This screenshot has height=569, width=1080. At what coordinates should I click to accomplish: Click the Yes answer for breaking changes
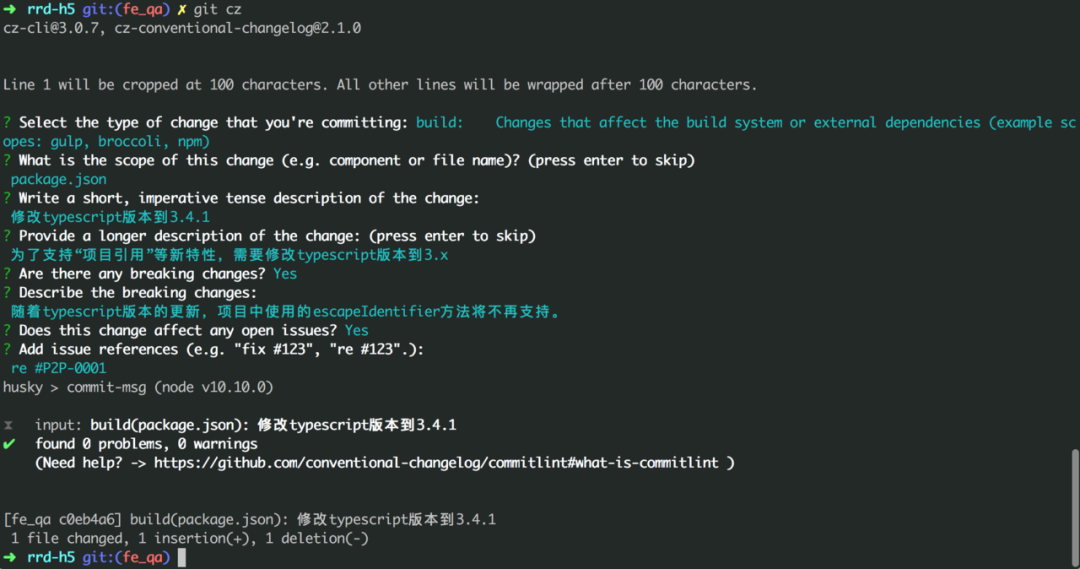coord(285,274)
